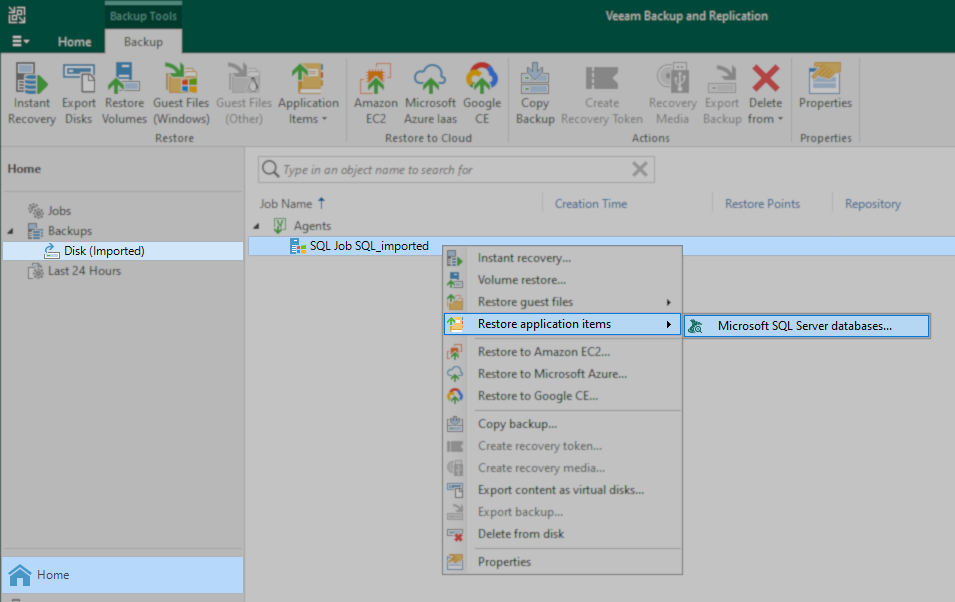Select Copy backup... in context menu
The width and height of the screenshot is (955, 602).
coord(562,424)
